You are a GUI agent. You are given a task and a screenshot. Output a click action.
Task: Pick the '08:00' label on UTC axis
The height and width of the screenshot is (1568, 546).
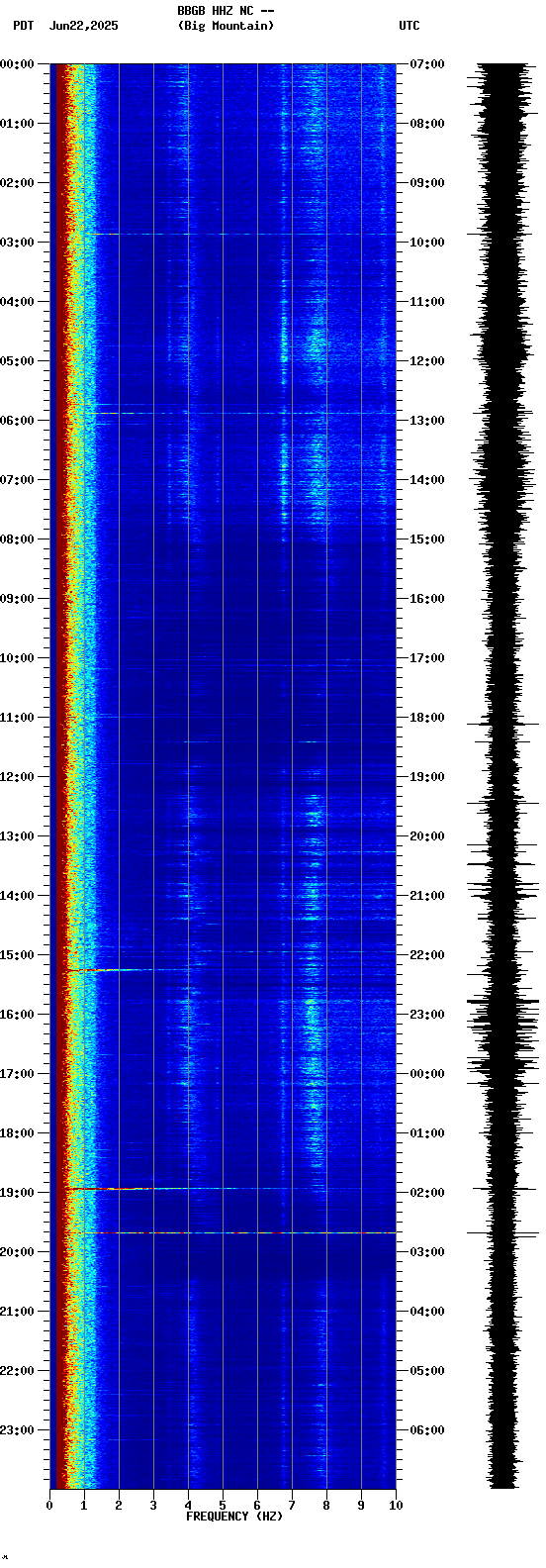(427, 124)
